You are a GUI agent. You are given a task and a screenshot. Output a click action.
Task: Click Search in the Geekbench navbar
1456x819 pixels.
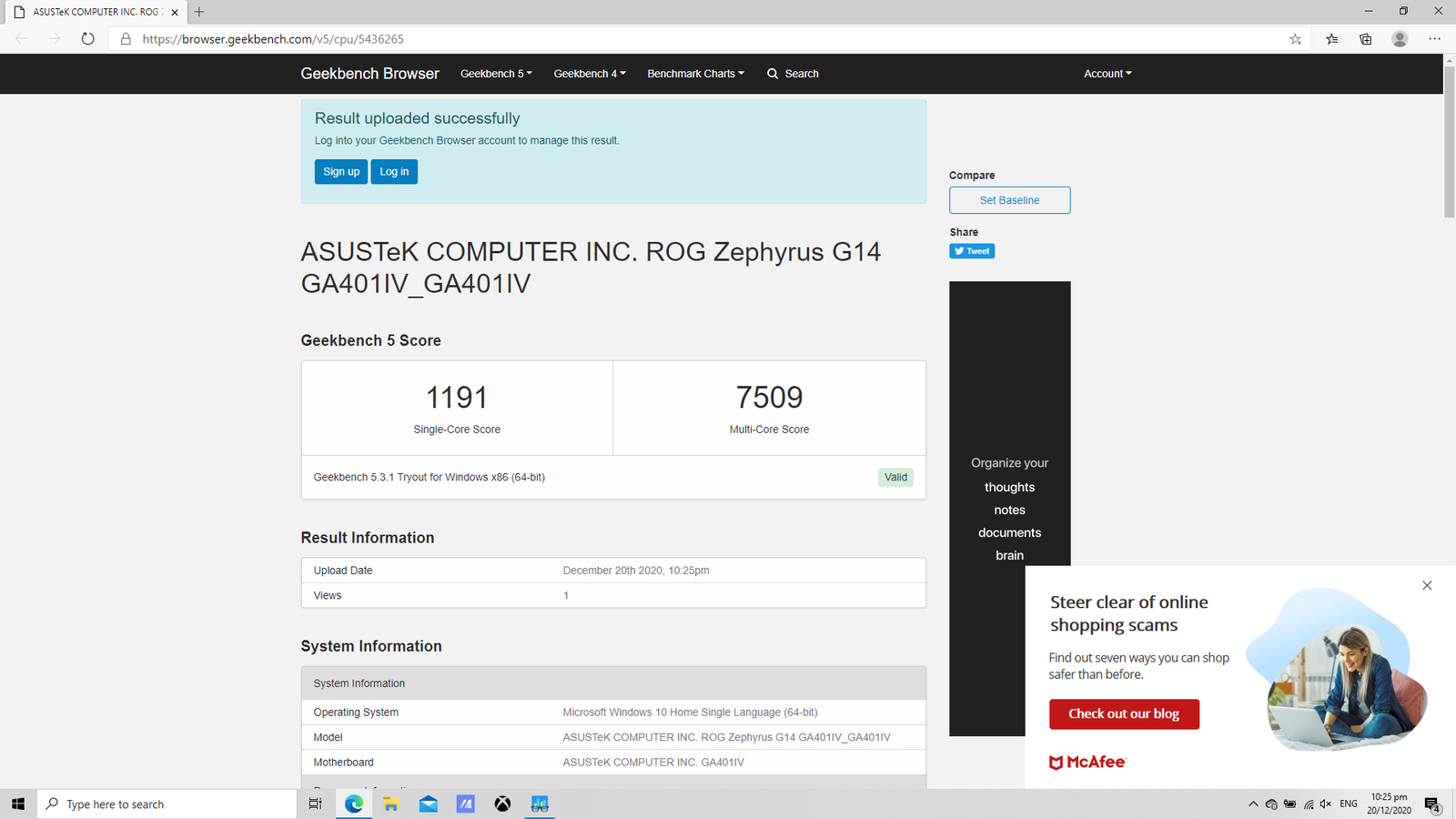click(x=793, y=74)
